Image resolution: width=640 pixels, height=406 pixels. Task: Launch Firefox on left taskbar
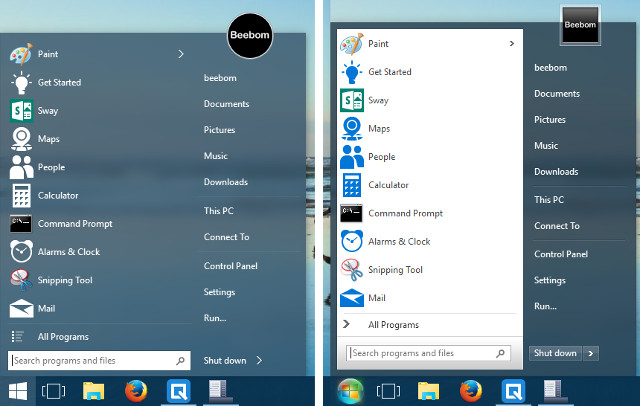pos(136,391)
